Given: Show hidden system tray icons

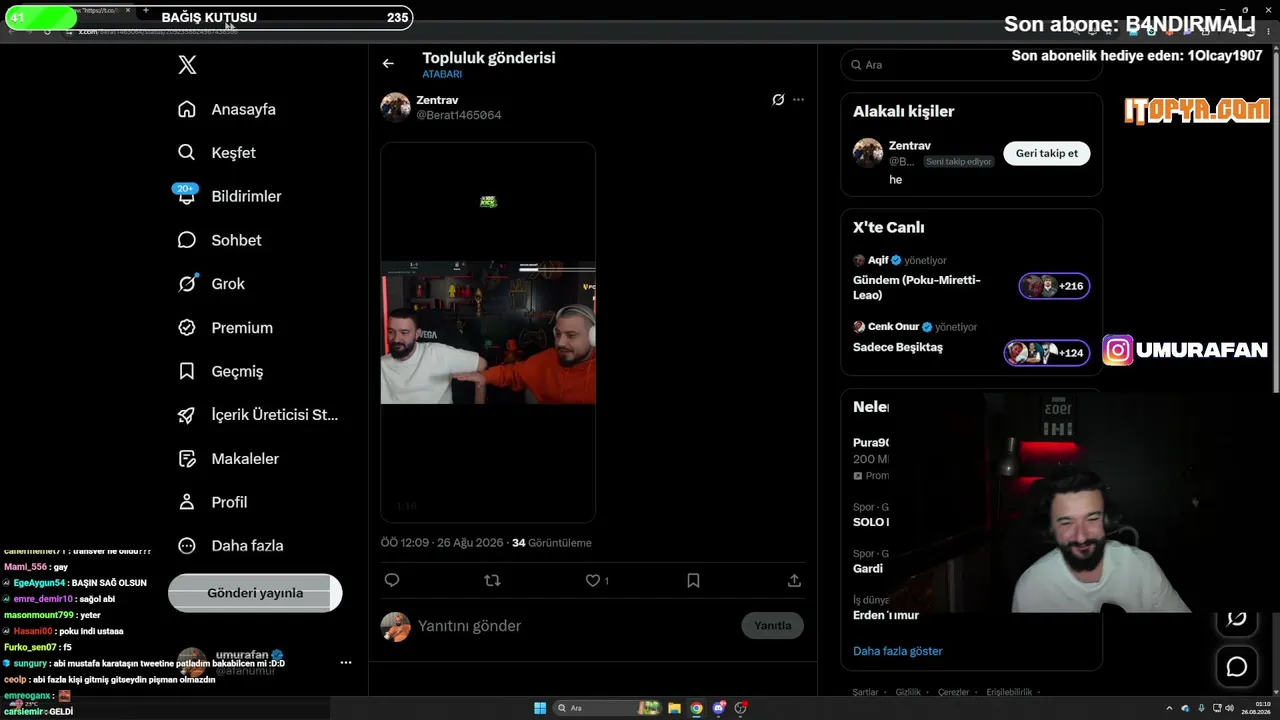Looking at the screenshot, I should [x=1171, y=708].
